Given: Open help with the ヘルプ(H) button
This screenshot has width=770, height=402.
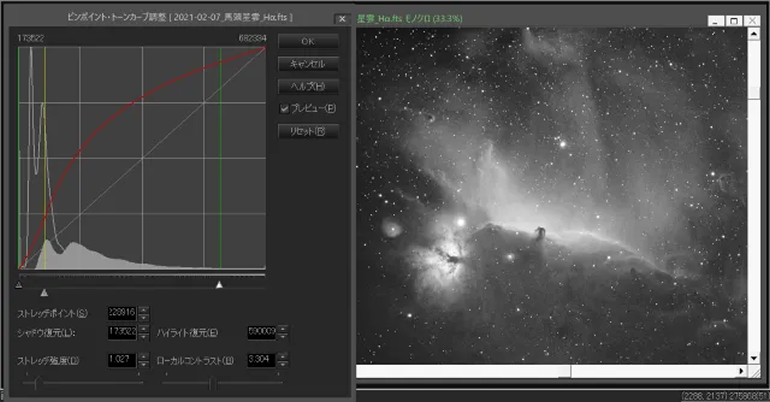Looking at the screenshot, I should tap(308, 86).
